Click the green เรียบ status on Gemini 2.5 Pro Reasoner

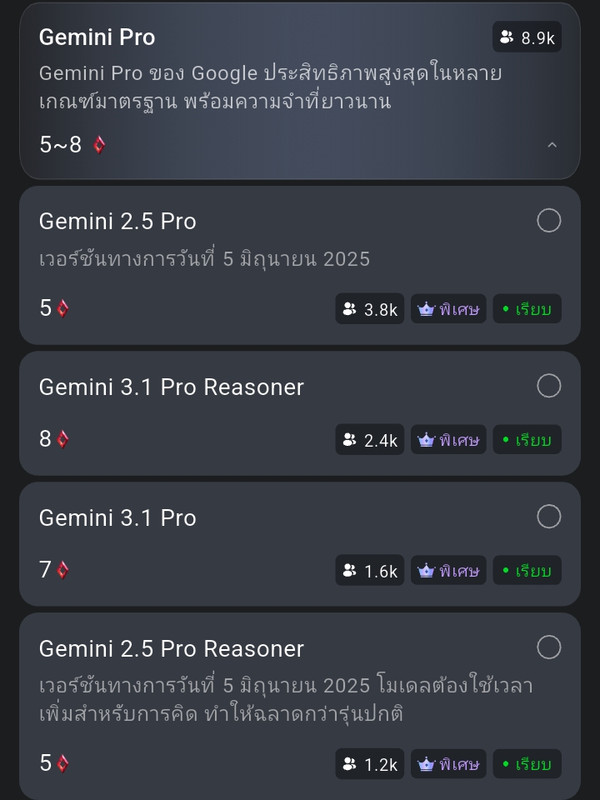(527, 764)
